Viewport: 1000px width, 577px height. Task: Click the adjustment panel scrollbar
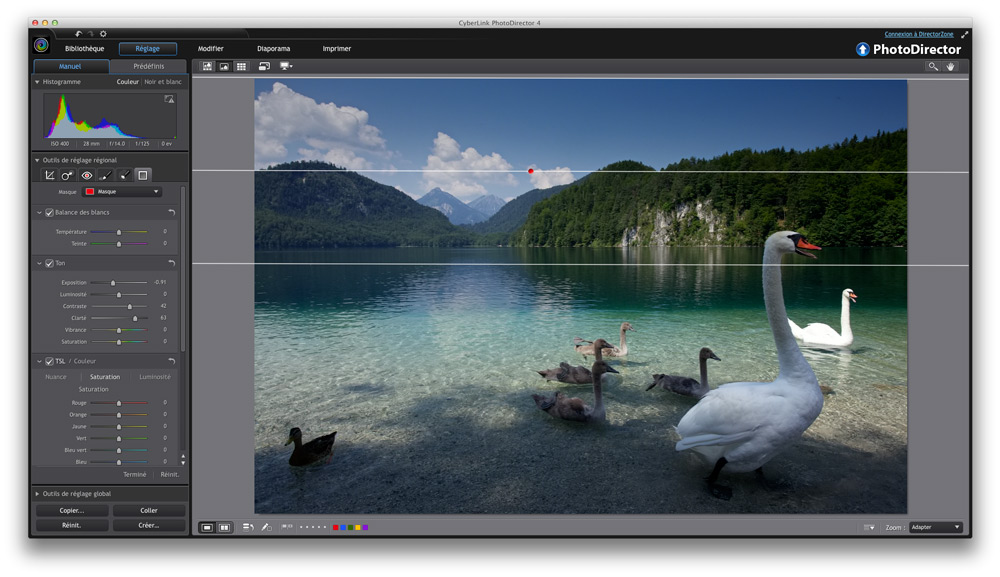183,268
